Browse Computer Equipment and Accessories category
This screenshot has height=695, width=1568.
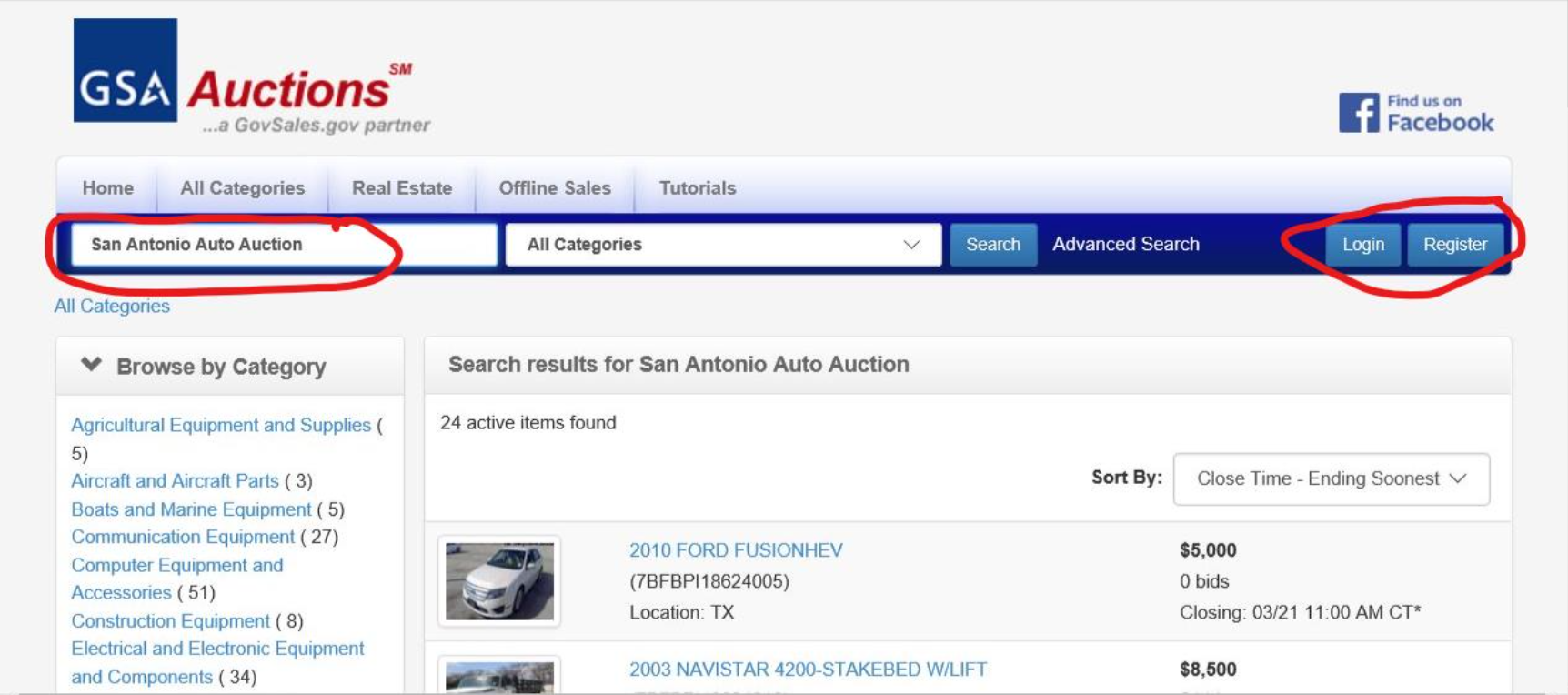click(x=177, y=579)
